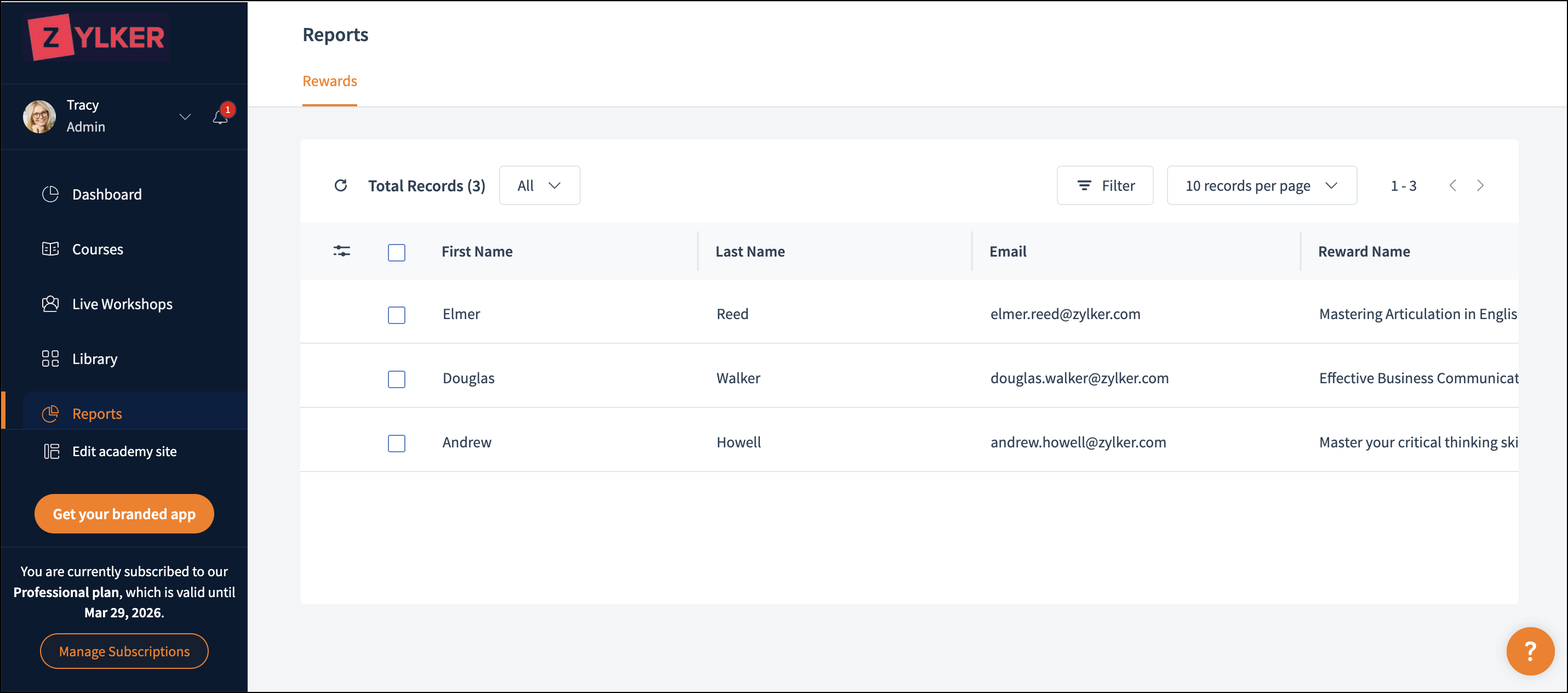1568x693 pixels.
Task: Open Live Workshops in the sidebar
Action: click(122, 304)
